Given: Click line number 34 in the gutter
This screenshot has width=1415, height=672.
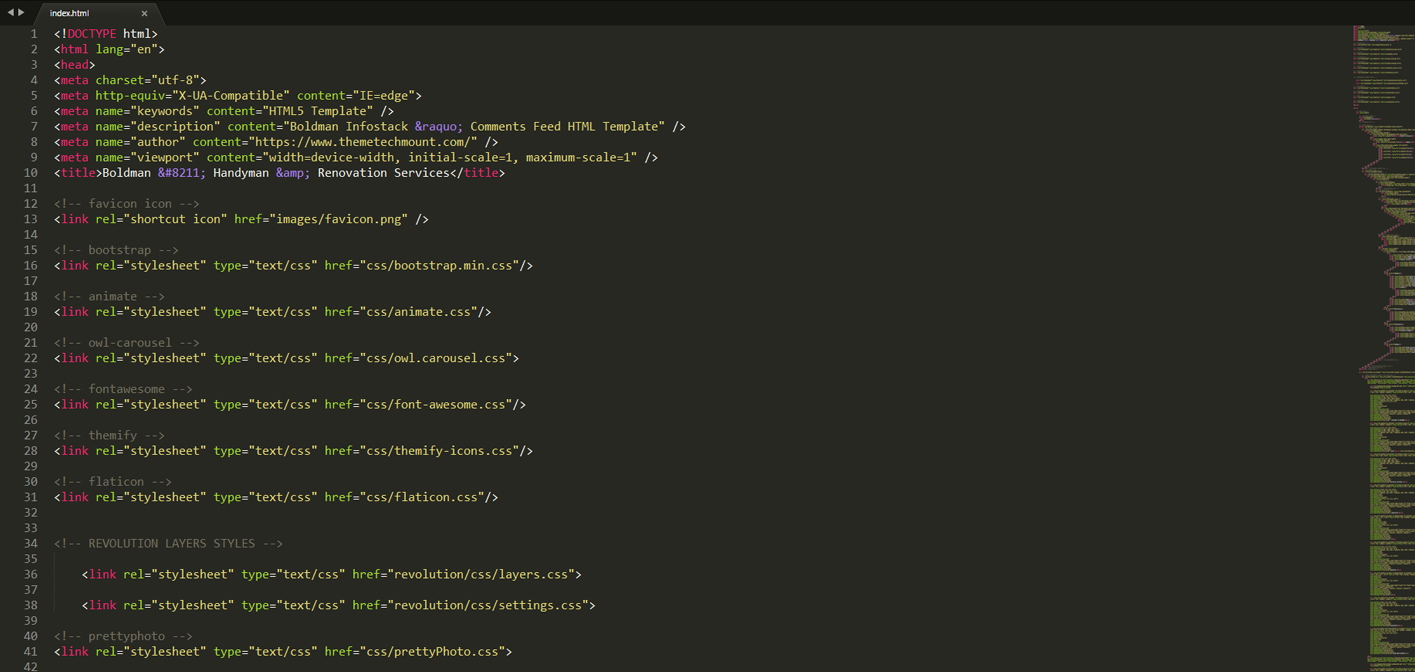Looking at the screenshot, I should (x=30, y=543).
